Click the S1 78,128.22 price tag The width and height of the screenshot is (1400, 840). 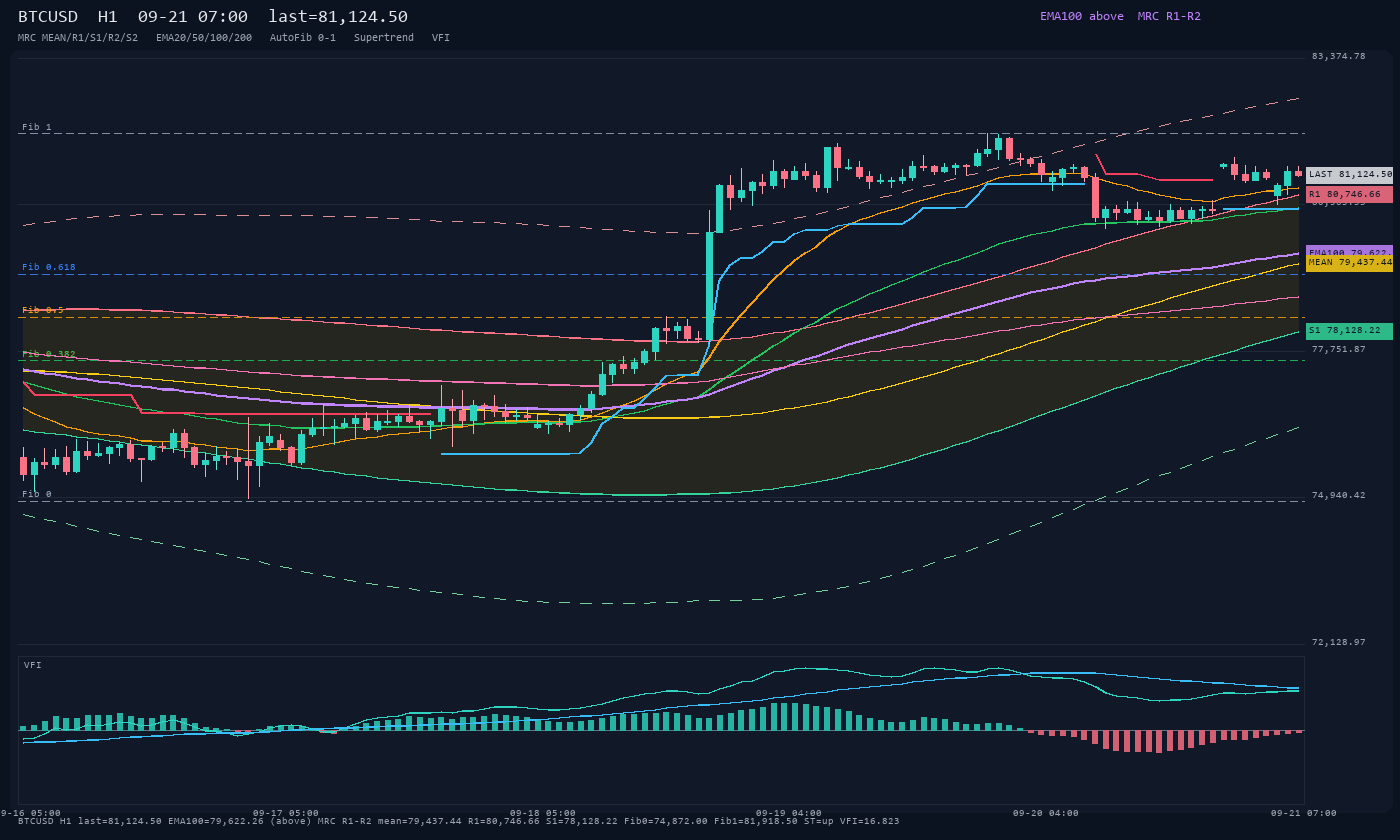(x=1349, y=331)
